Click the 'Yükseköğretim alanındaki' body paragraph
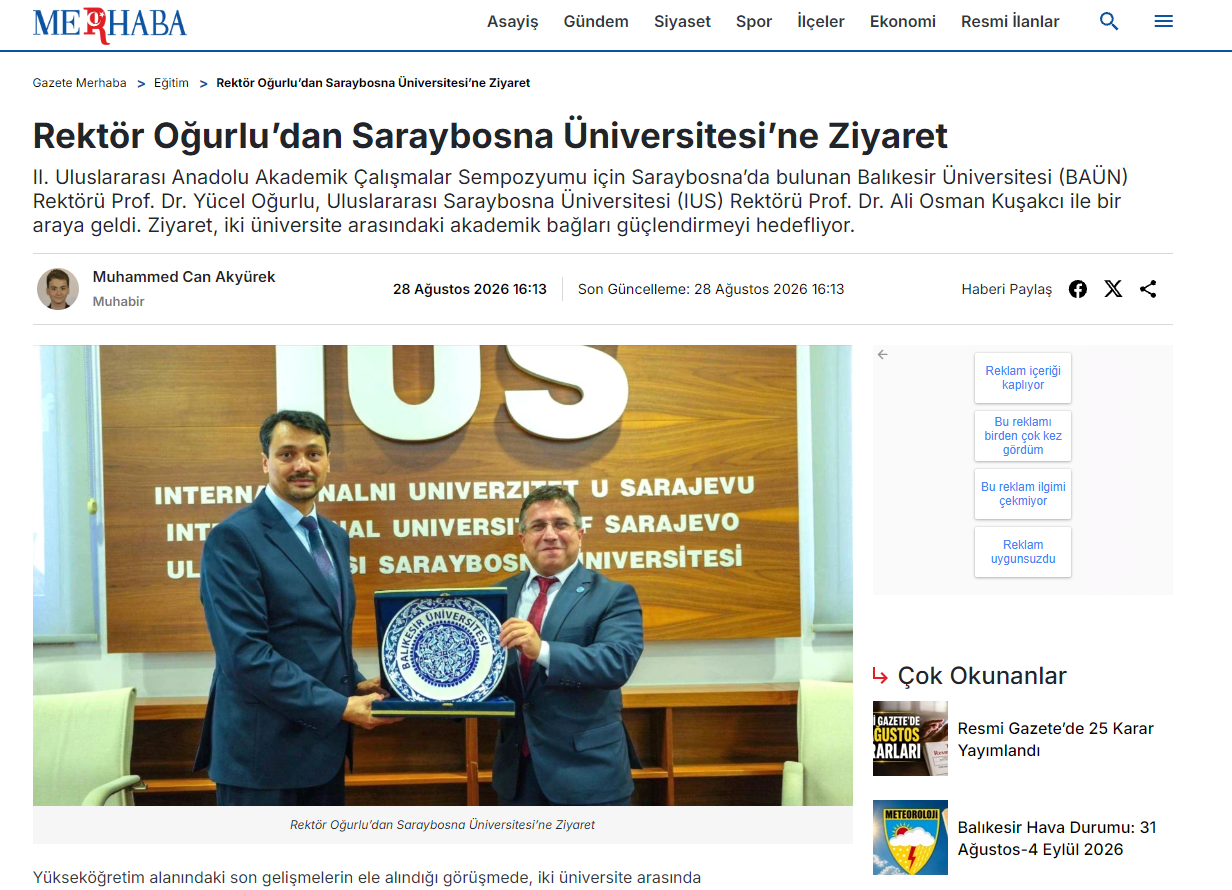The height and width of the screenshot is (890, 1232). [367, 878]
